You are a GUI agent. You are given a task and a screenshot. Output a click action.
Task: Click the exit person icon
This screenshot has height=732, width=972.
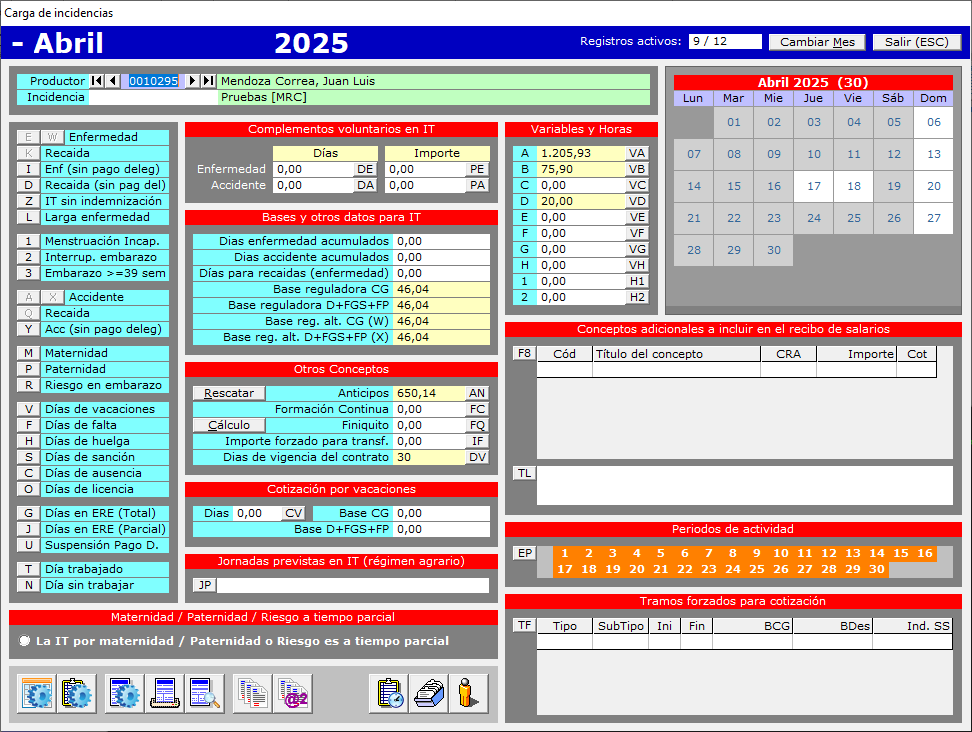468,694
